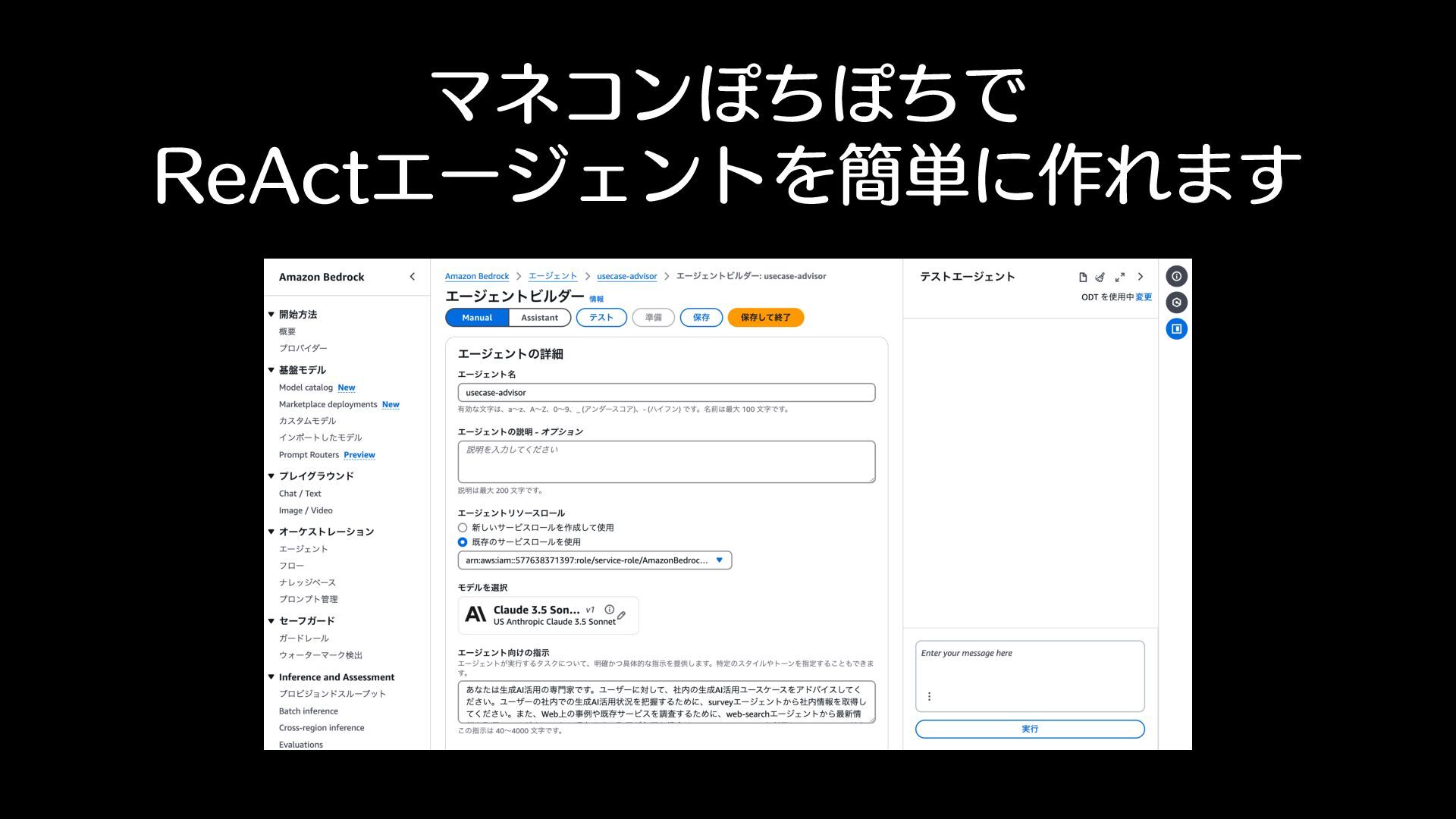Click the document icon in the test agent header
Viewport: 1456px width, 819px height.
[x=1083, y=277]
